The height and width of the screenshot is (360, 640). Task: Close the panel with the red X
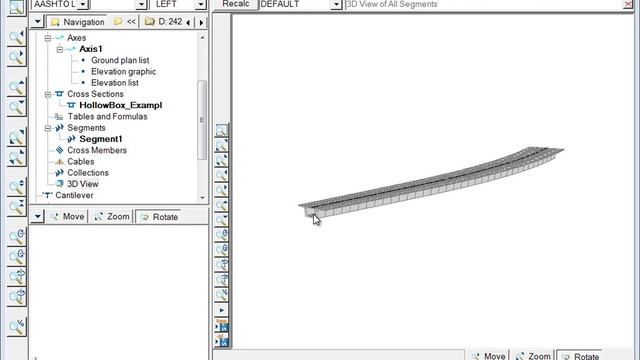point(628,4)
